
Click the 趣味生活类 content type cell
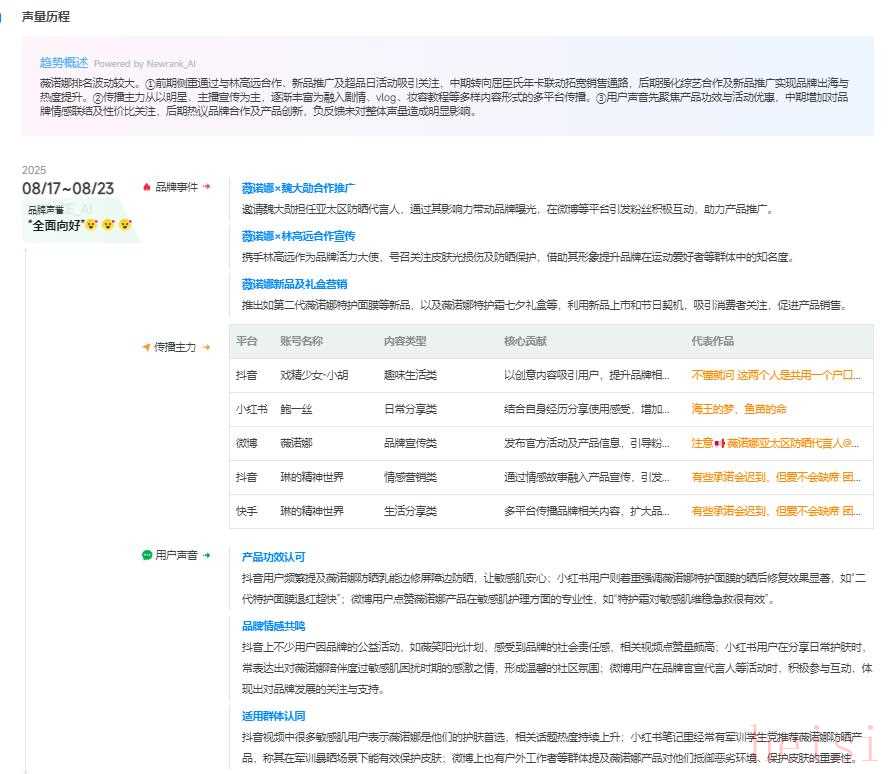pos(410,375)
